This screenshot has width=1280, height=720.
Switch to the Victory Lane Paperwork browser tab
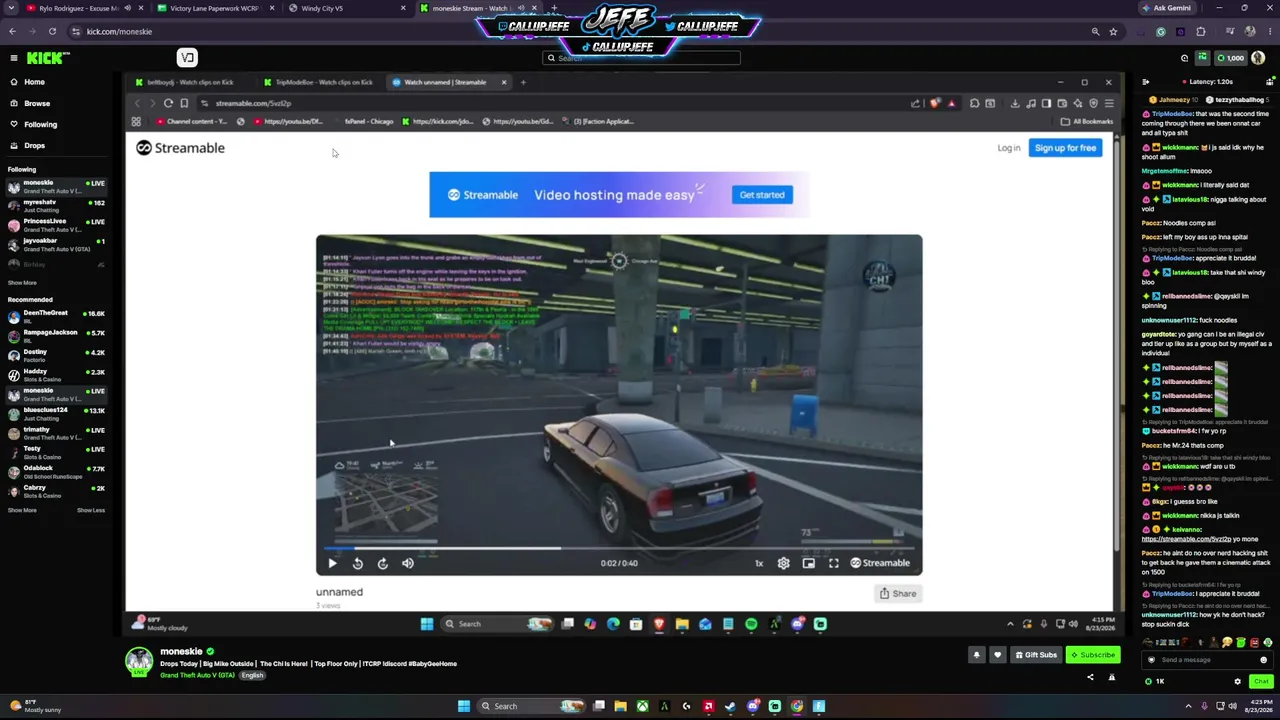click(214, 8)
